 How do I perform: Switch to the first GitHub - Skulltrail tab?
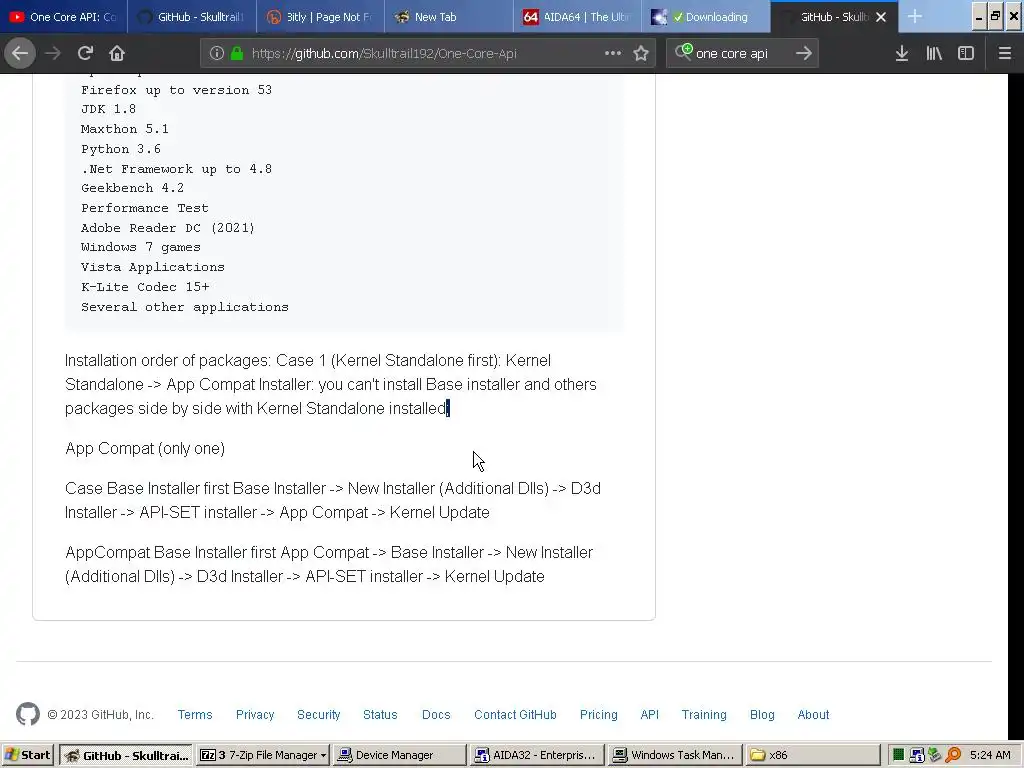tap(192, 17)
